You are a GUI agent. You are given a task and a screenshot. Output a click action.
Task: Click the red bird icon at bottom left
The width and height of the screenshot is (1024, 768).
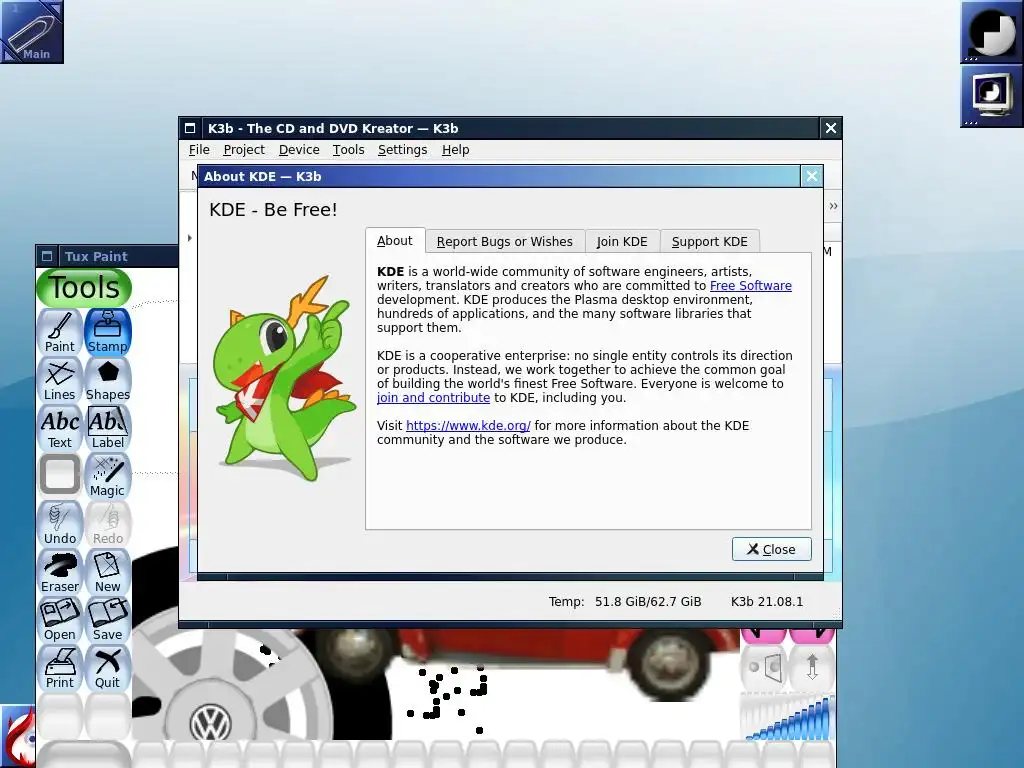click(x=17, y=736)
